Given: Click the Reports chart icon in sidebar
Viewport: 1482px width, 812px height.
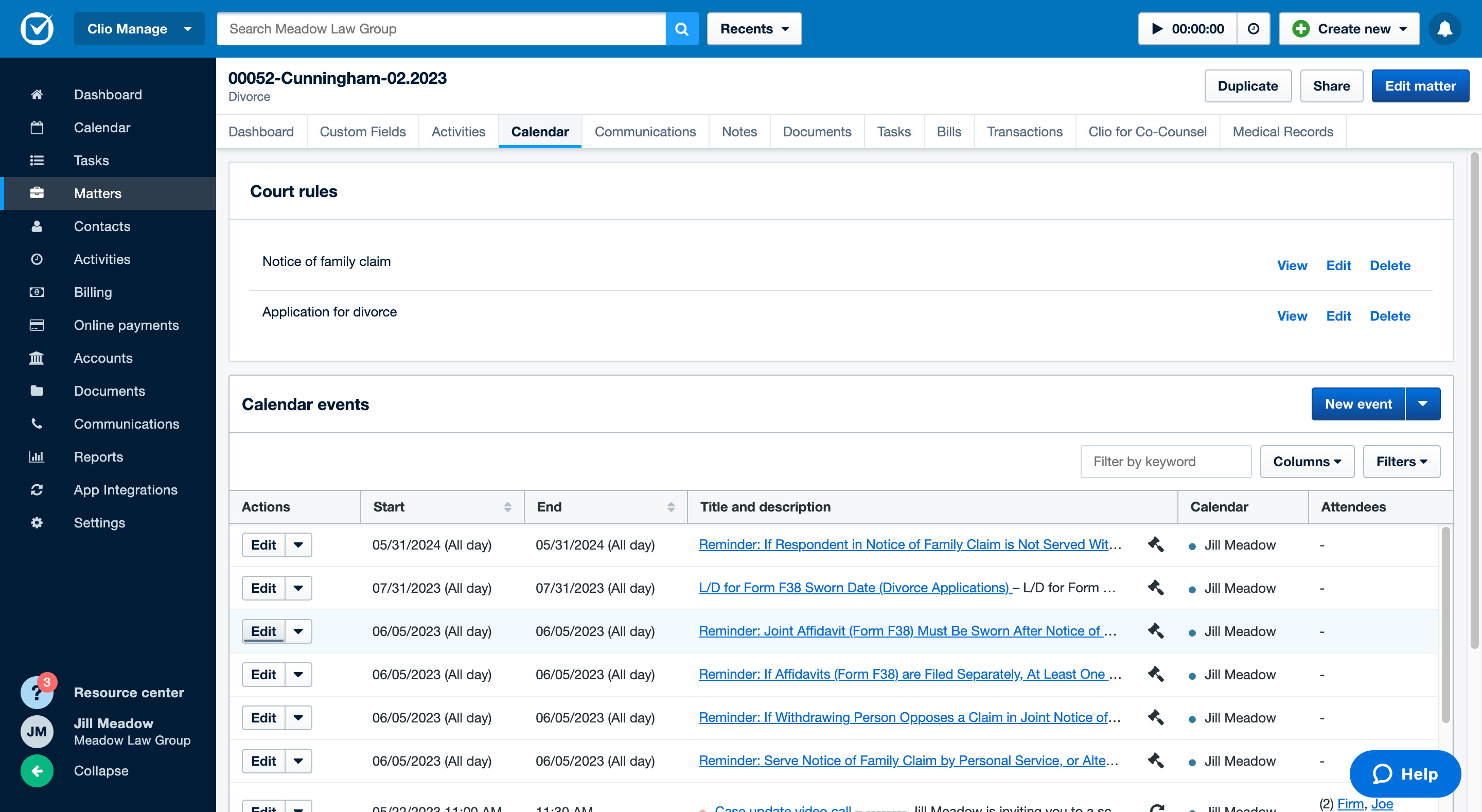Looking at the screenshot, I should coord(37,457).
